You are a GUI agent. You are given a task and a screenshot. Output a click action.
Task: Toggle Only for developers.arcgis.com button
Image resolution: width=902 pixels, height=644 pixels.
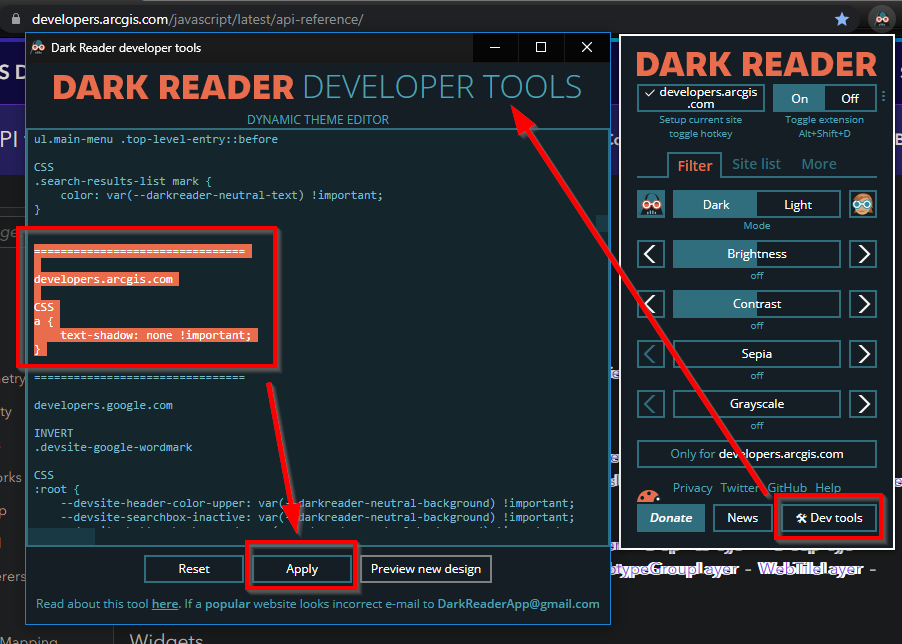[x=756, y=454]
